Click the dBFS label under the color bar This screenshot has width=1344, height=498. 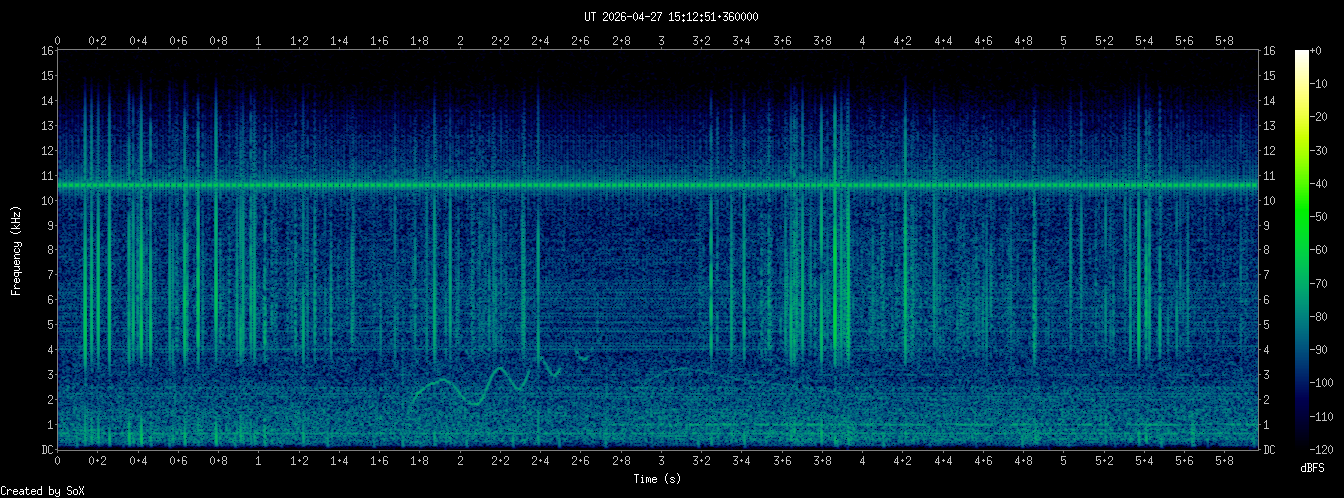(1313, 468)
